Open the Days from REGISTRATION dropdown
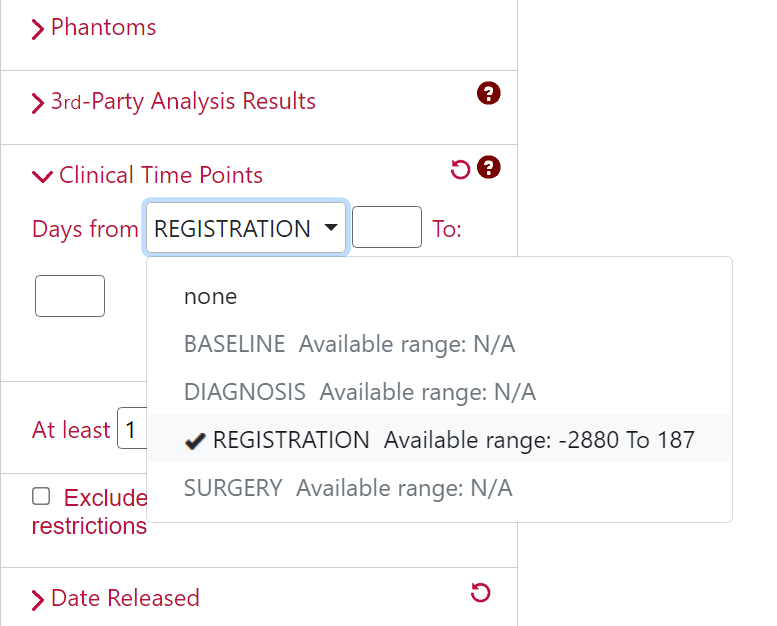 click(246, 228)
